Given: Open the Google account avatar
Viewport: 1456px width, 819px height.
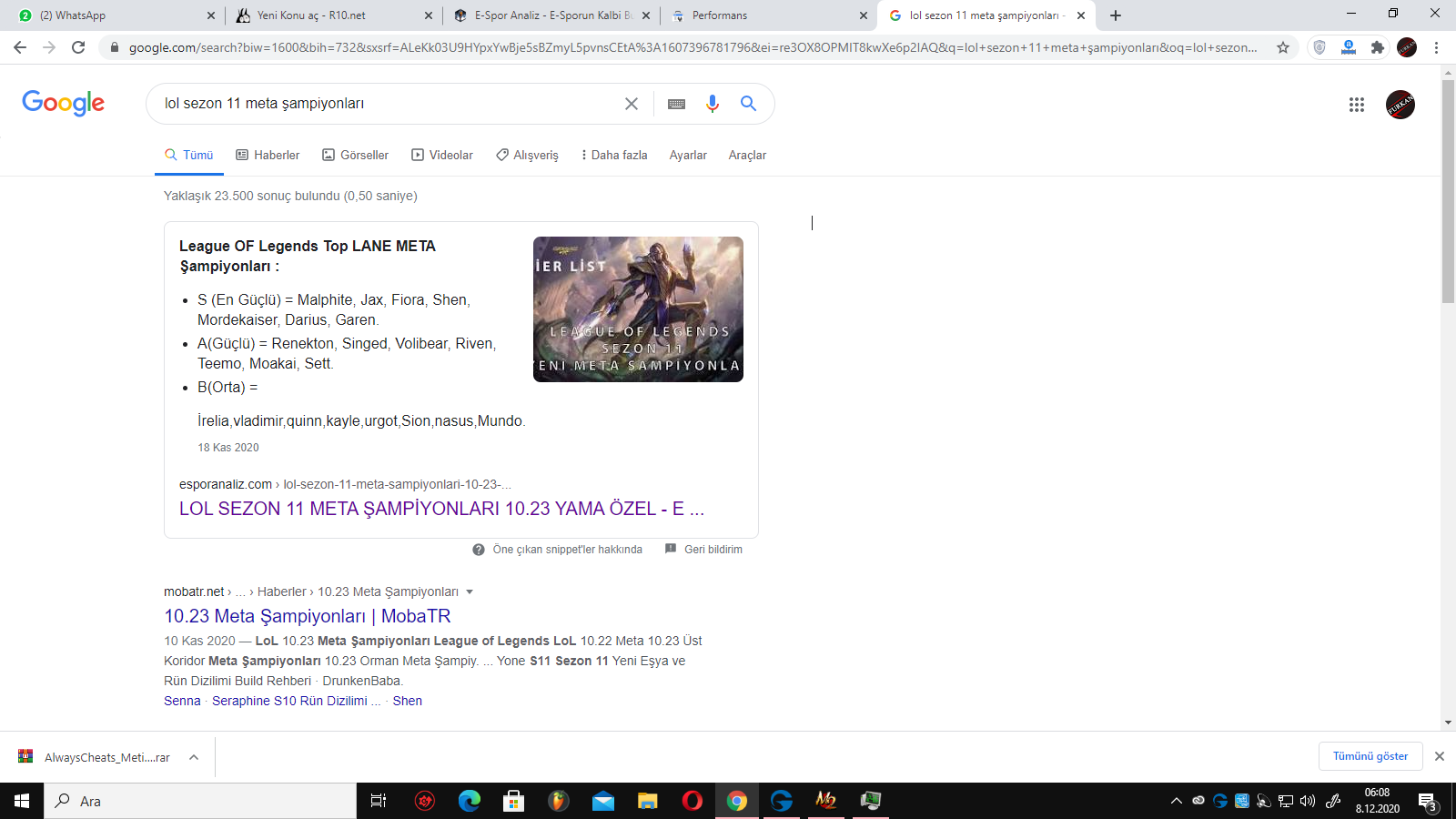Looking at the screenshot, I should [1400, 105].
